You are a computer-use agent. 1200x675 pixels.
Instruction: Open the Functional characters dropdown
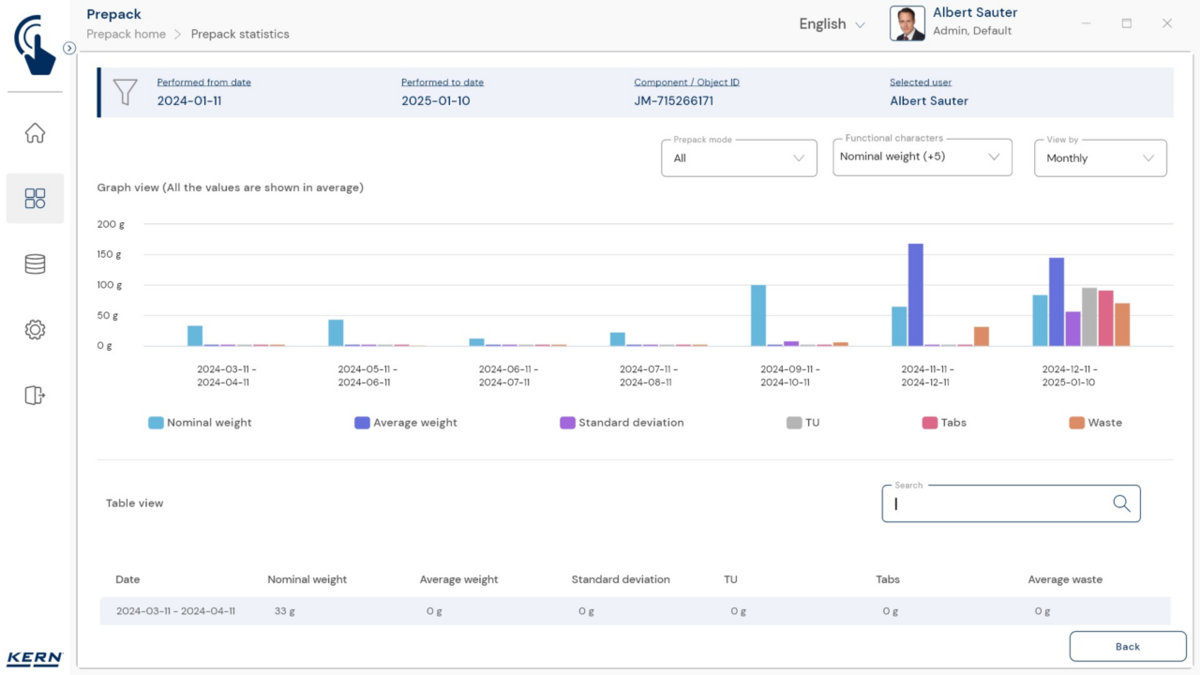922,157
